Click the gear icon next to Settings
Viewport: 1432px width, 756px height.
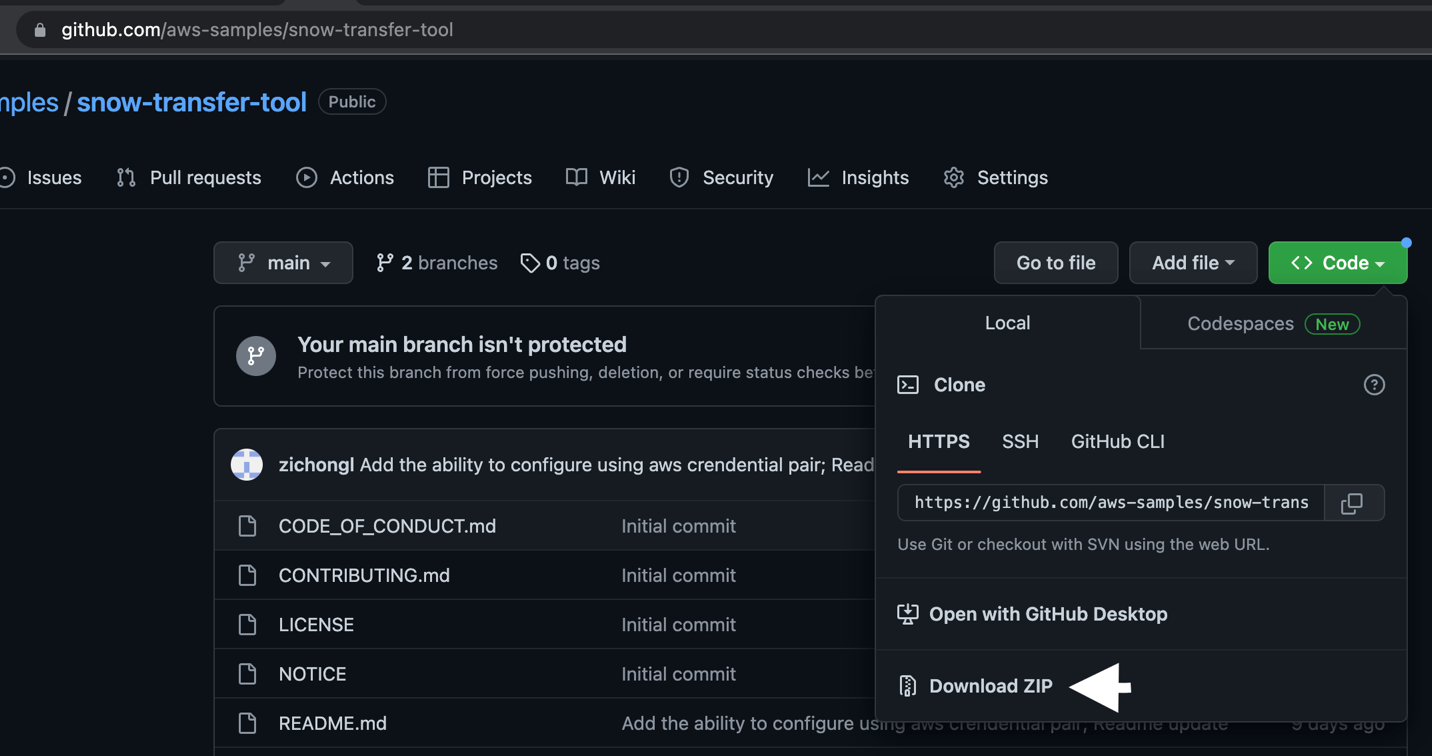tap(953, 177)
